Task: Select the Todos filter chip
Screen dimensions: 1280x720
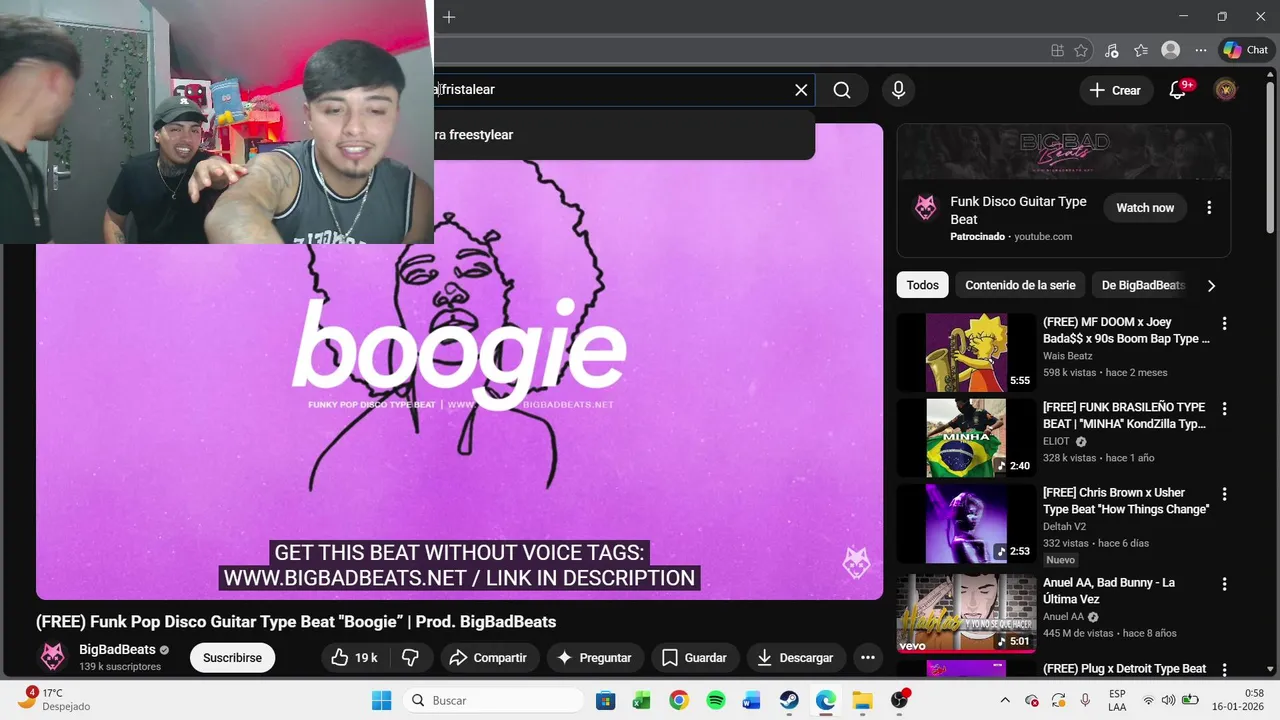Action: pos(922,285)
